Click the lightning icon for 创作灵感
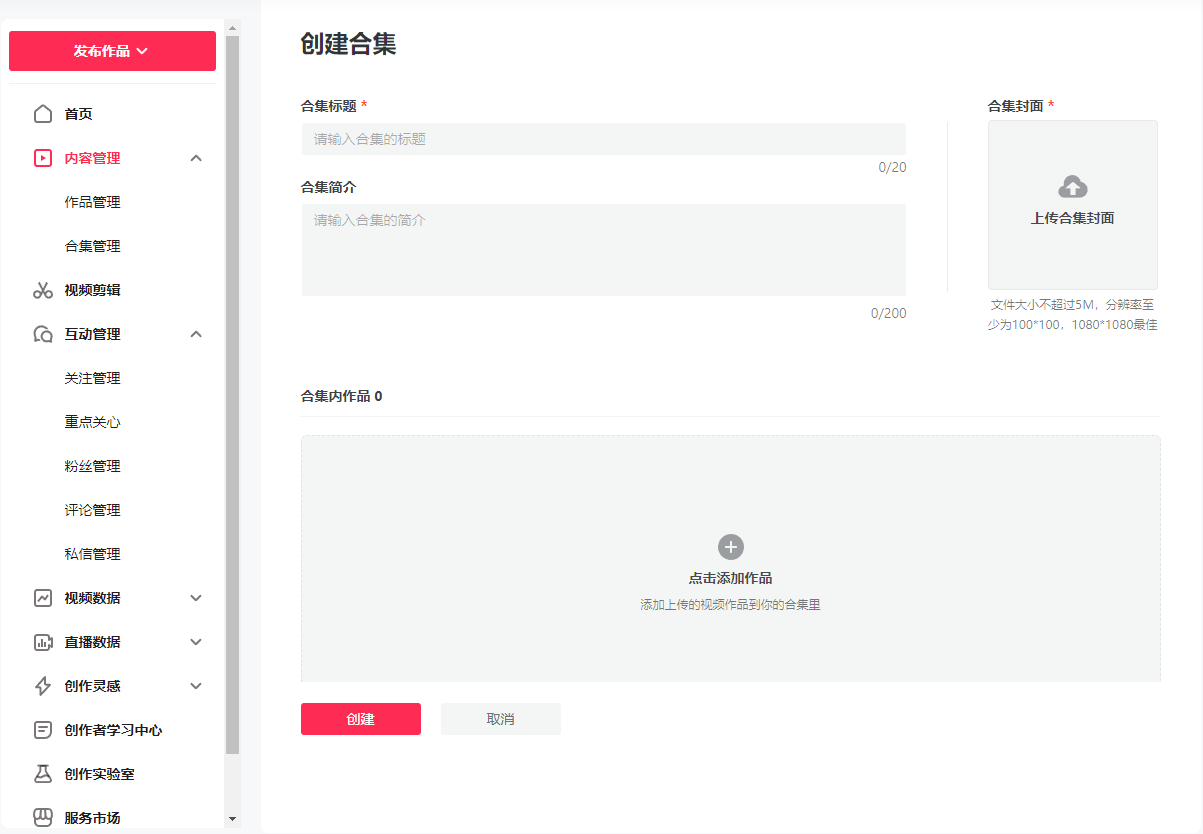The image size is (1203, 834). click(43, 686)
